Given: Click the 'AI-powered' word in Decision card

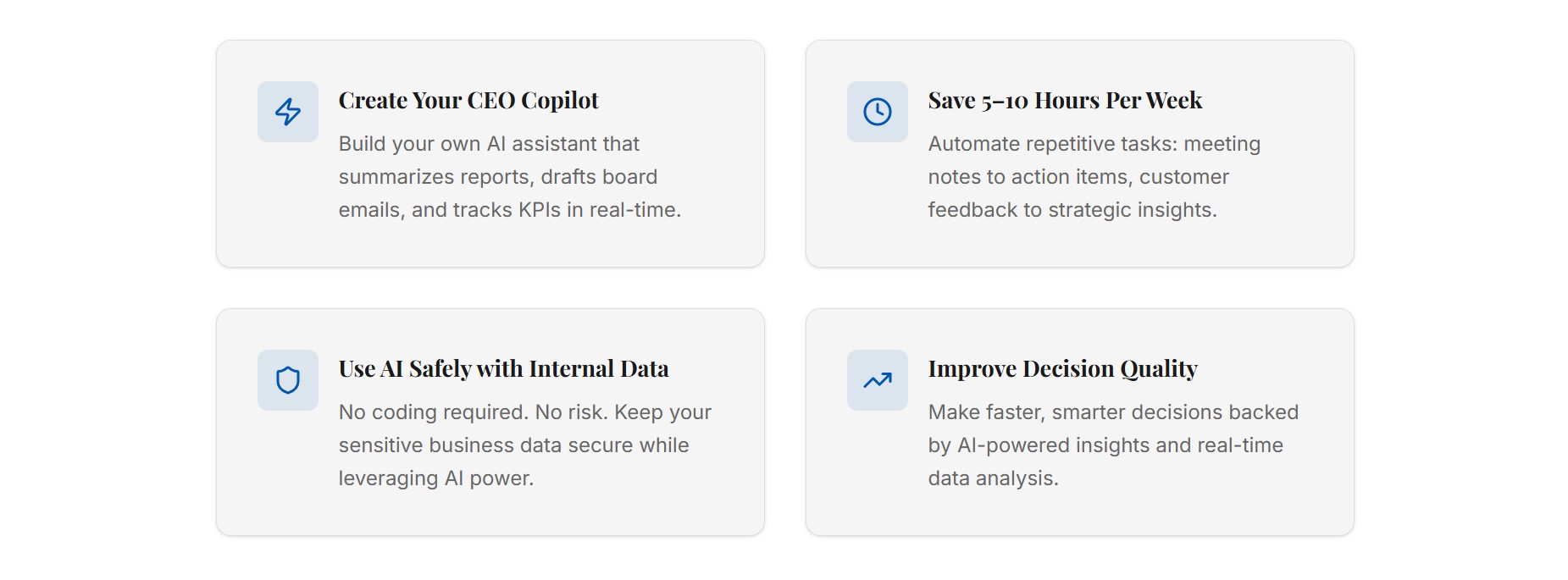Looking at the screenshot, I should pyautogui.click(x=1010, y=445).
